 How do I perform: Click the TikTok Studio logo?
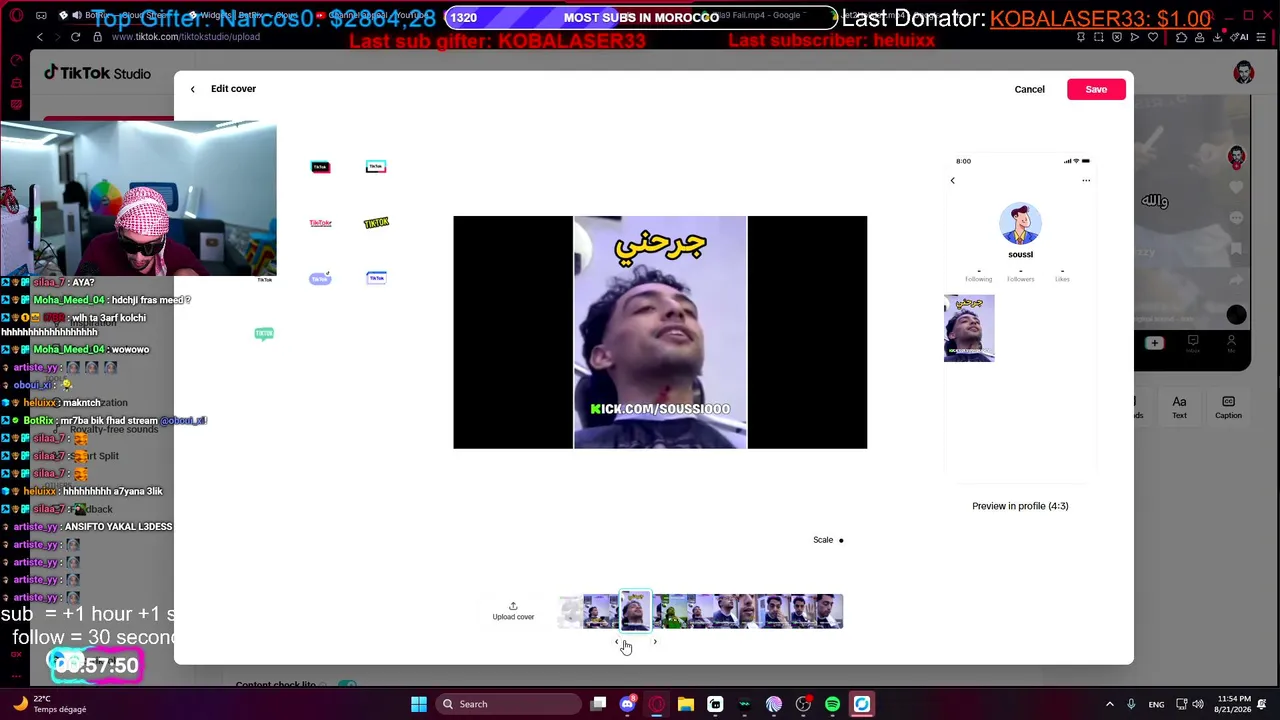[97, 73]
